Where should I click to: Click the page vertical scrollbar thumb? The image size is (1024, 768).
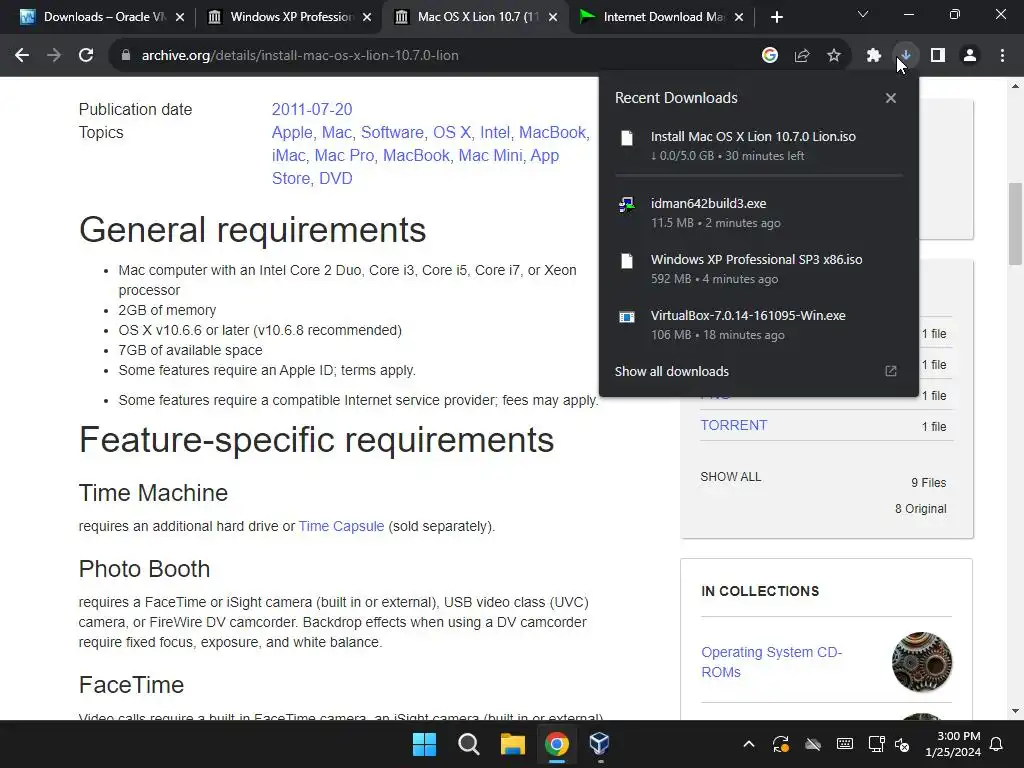pyautogui.click(x=1015, y=223)
